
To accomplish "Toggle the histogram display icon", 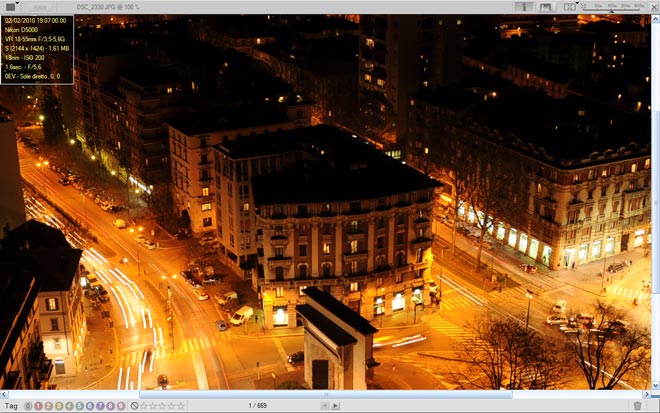I will (545, 6).
